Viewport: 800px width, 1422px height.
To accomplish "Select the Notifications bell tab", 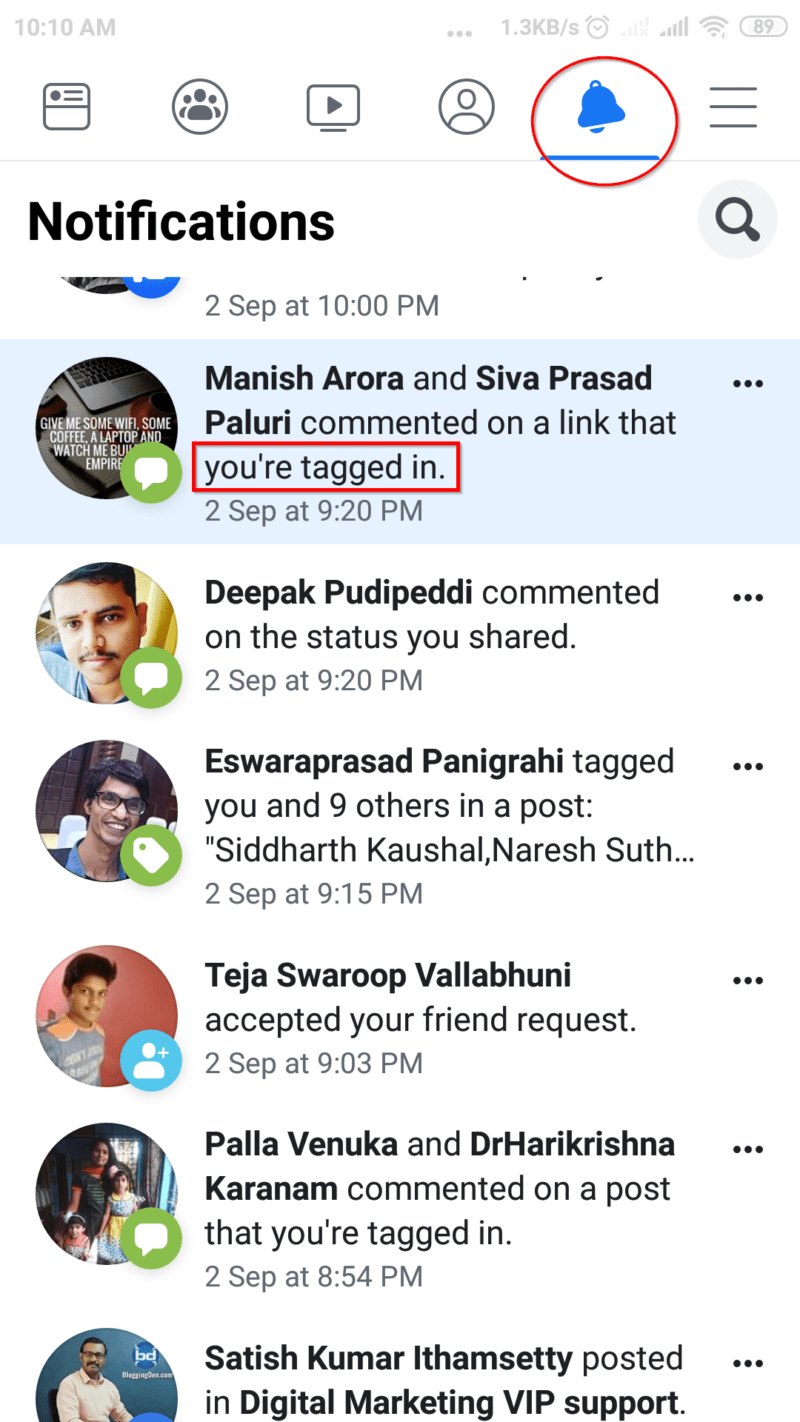I will point(600,106).
